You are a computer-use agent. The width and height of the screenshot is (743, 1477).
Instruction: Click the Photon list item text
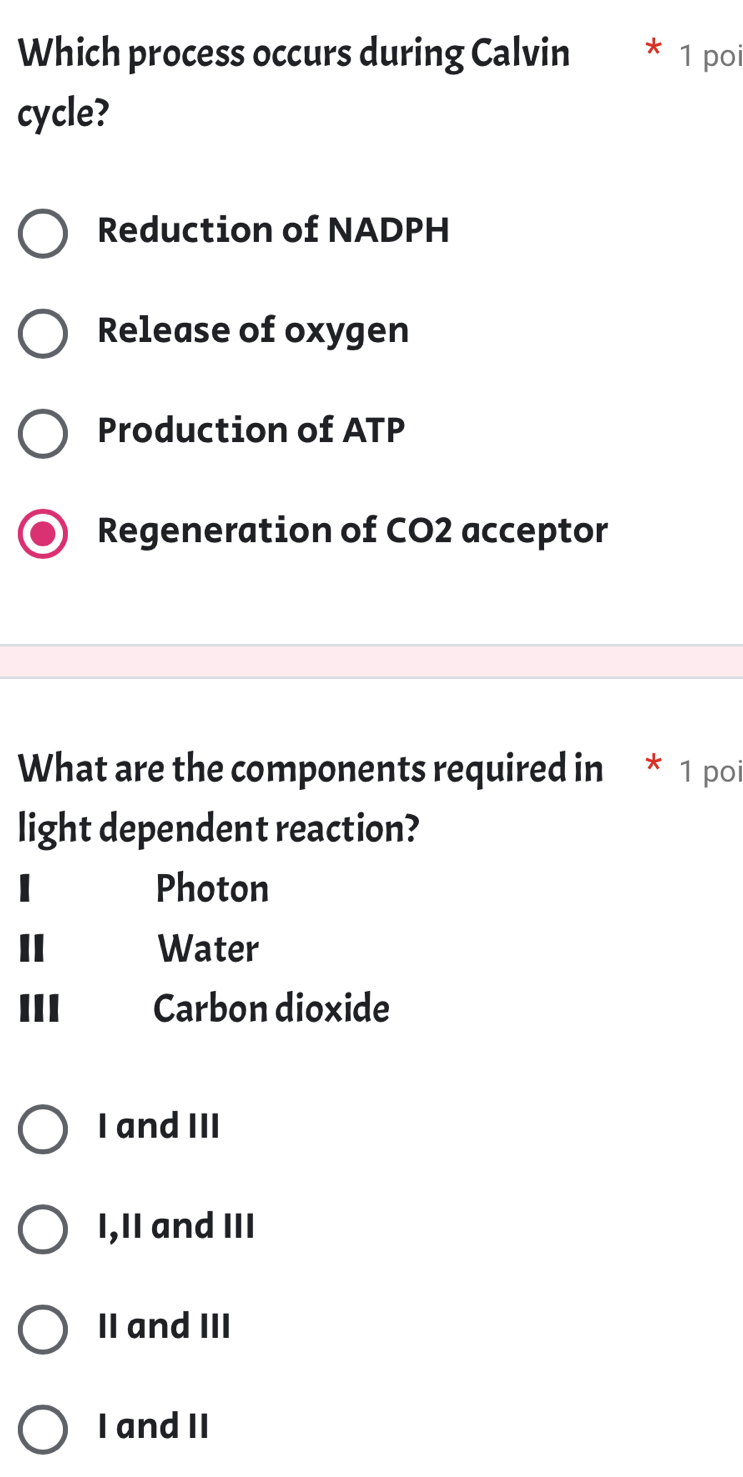pos(212,888)
